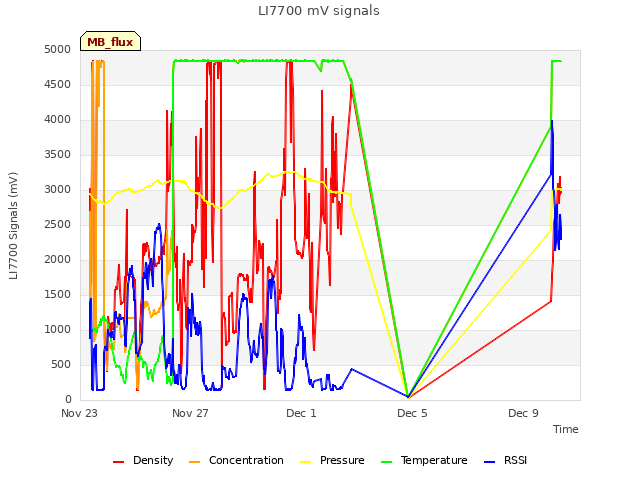640x480 pixels.
Task: Click the blue RSSI legend swatch
Action: tap(489, 462)
